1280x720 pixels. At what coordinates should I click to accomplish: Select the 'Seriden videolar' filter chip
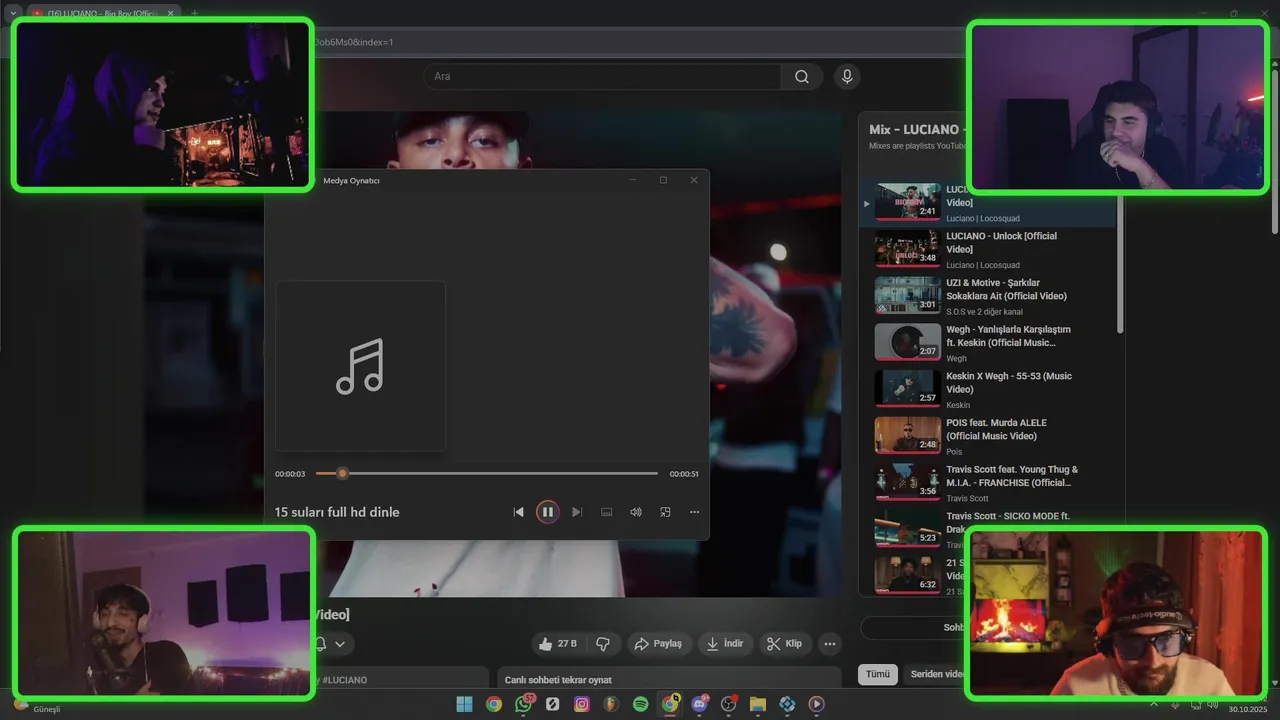click(935, 674)
